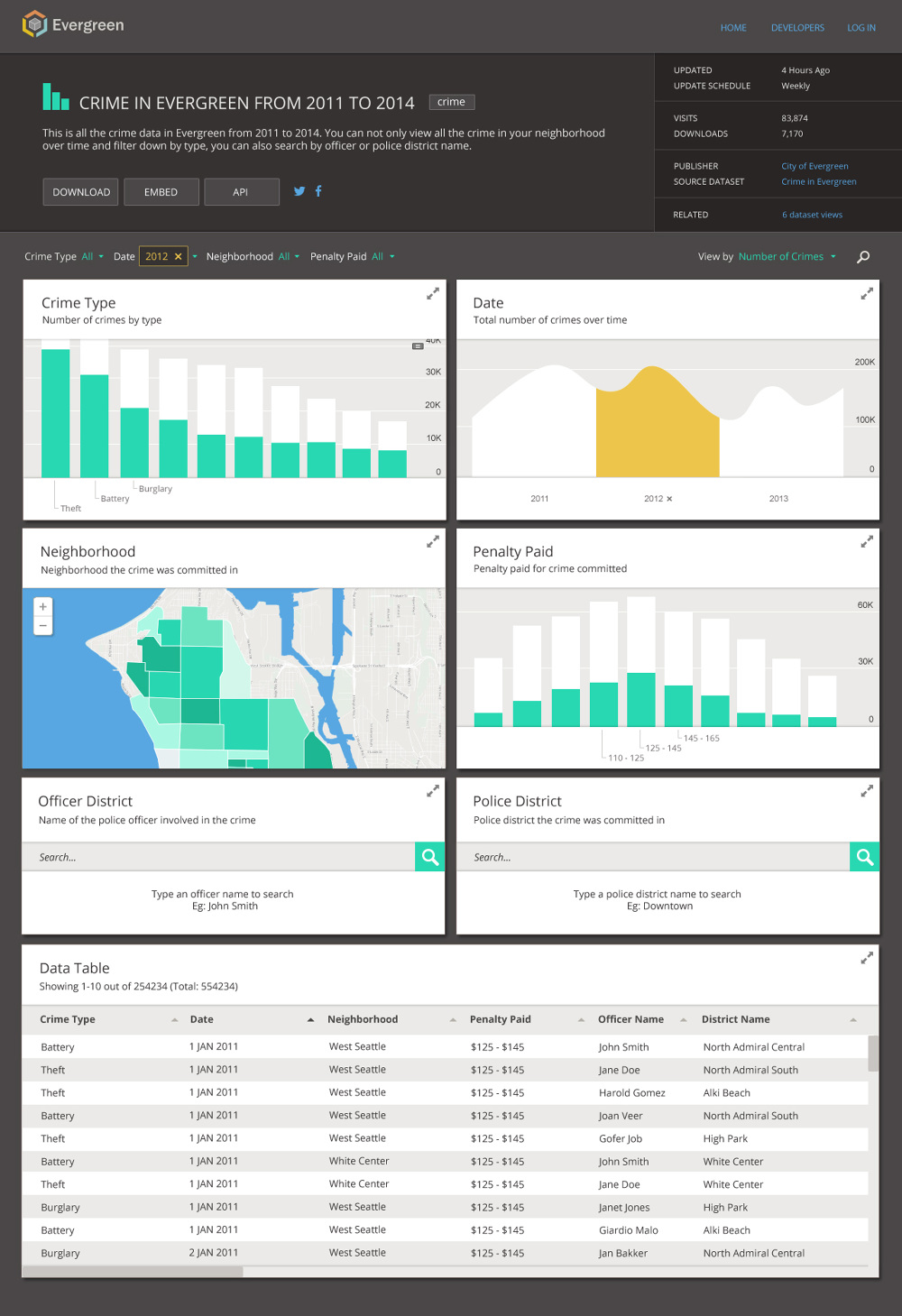Share the dataset via the Facebook icon
The width and height of the screenshot is (902, 1316).
coord(318,191)
